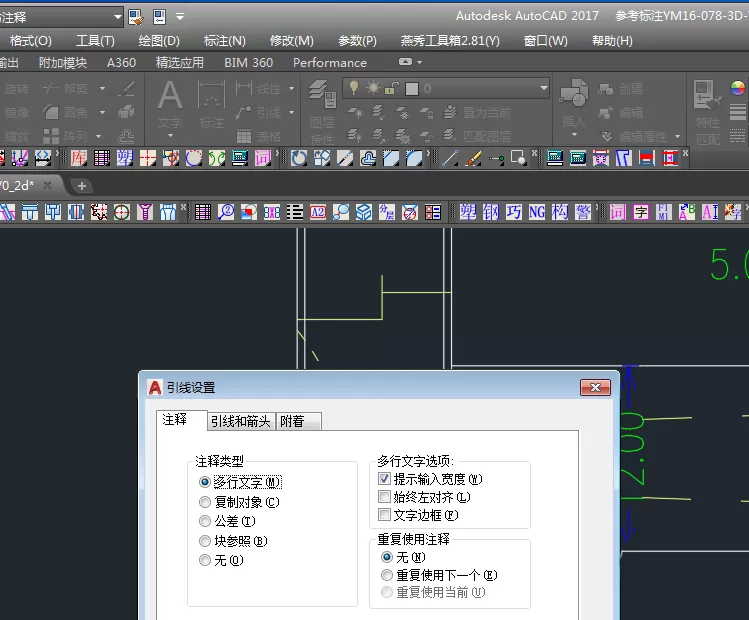
Task: Click the NG toolbar icon
Action: coord(537,212)
